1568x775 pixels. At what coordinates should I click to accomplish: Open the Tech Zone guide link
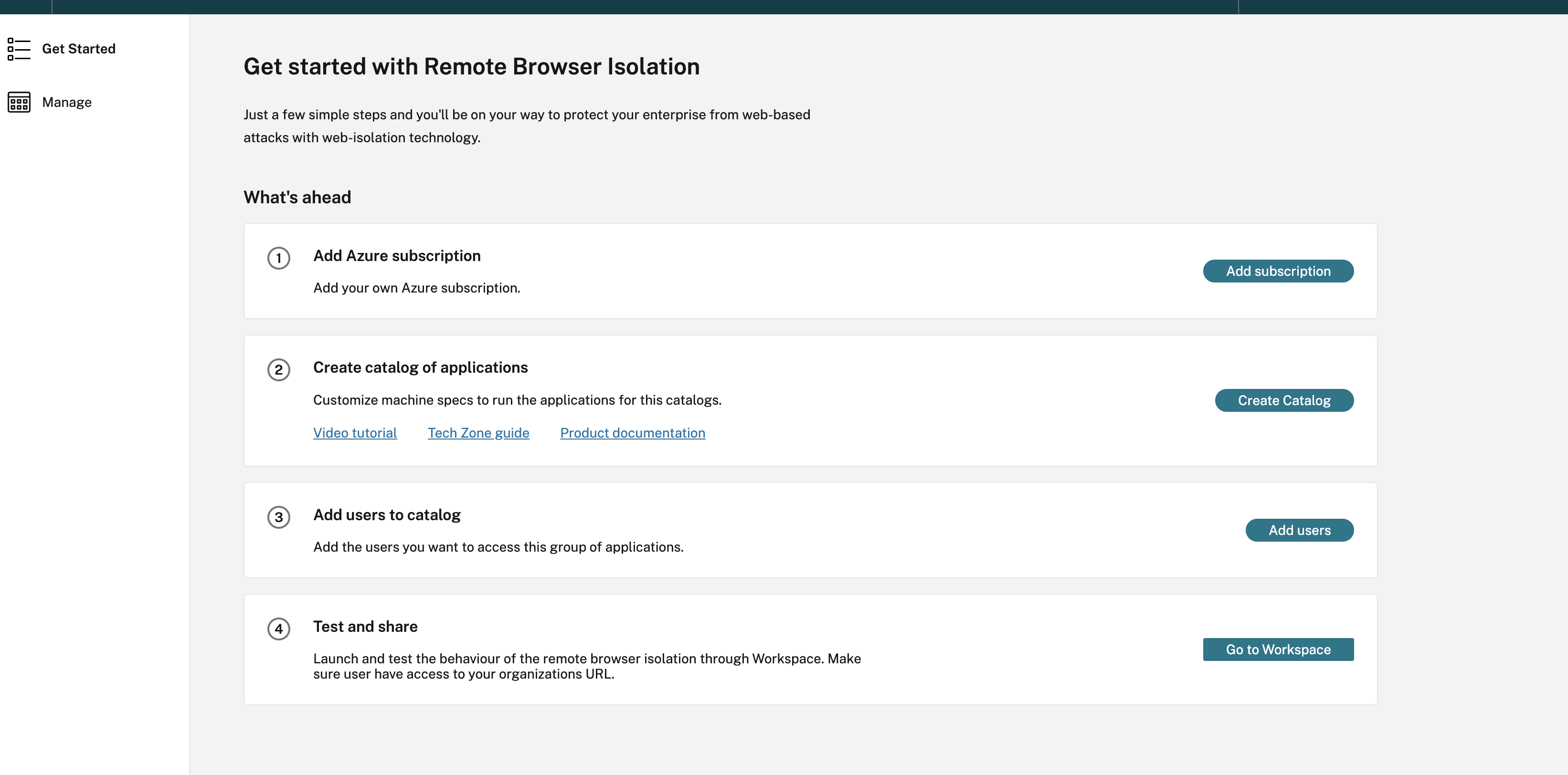478,433
